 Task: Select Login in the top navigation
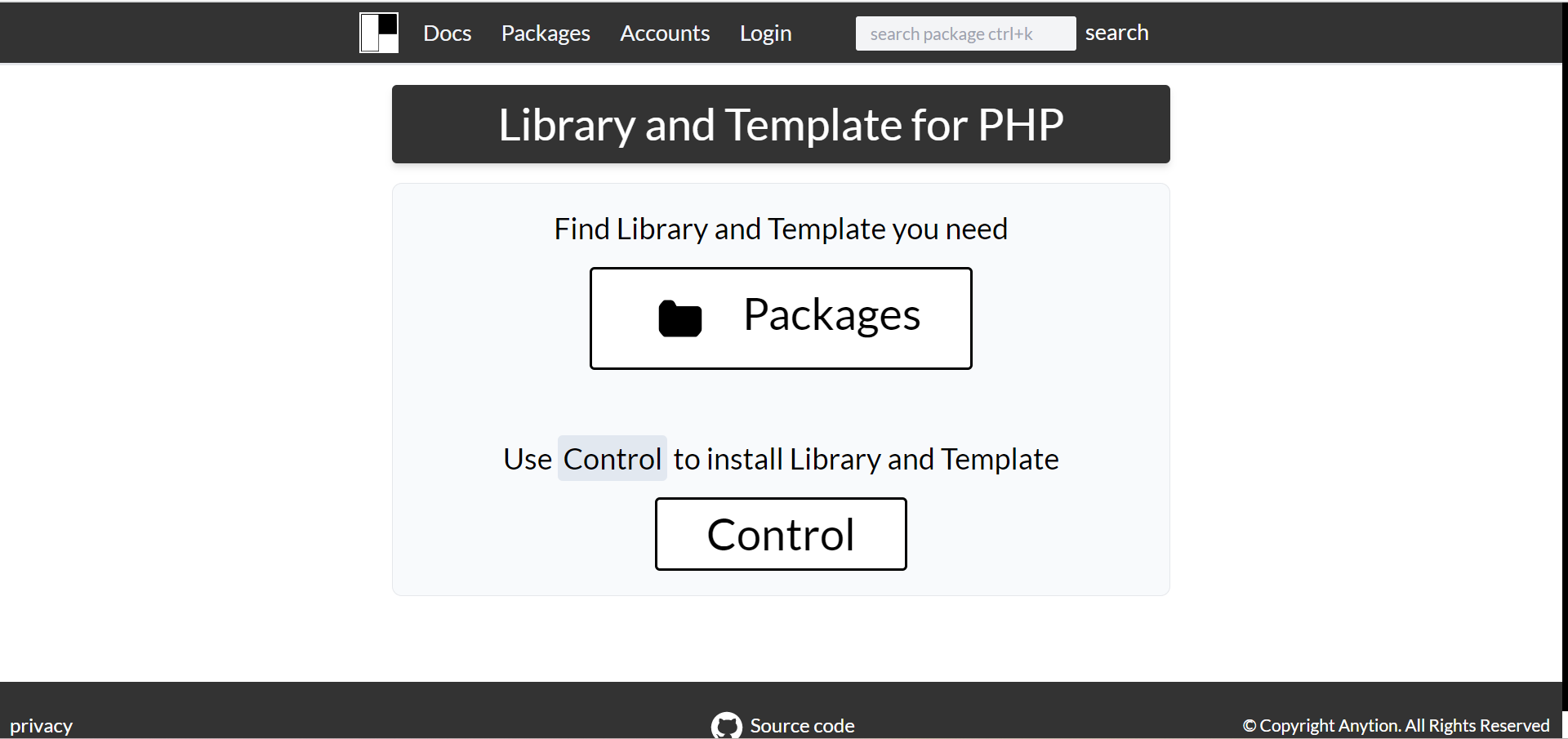(765, 33)
